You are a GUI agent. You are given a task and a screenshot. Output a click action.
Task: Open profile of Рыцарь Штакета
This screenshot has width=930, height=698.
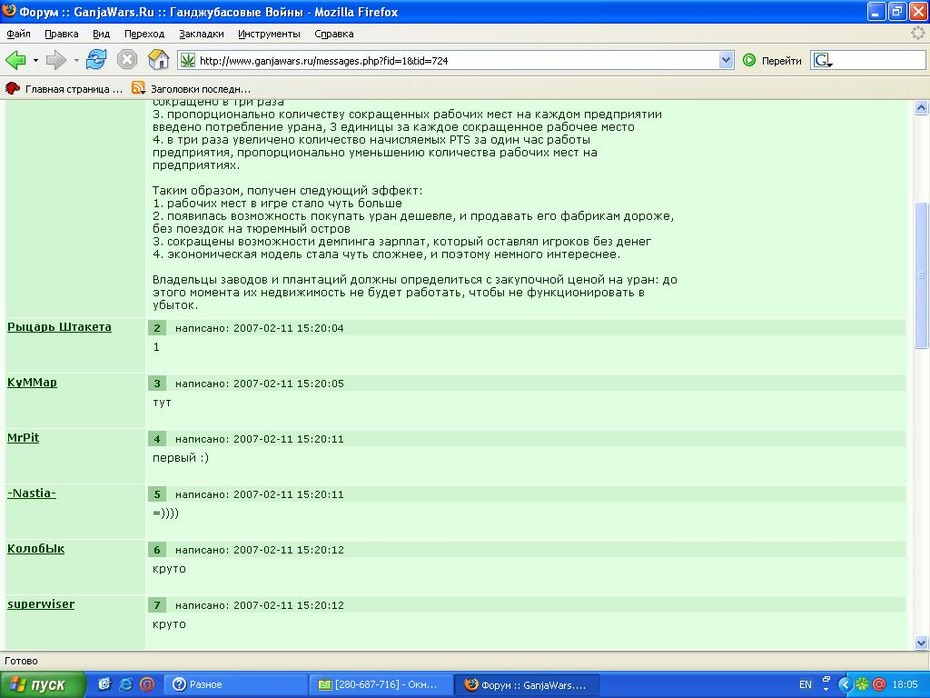(x=59, y=327)
